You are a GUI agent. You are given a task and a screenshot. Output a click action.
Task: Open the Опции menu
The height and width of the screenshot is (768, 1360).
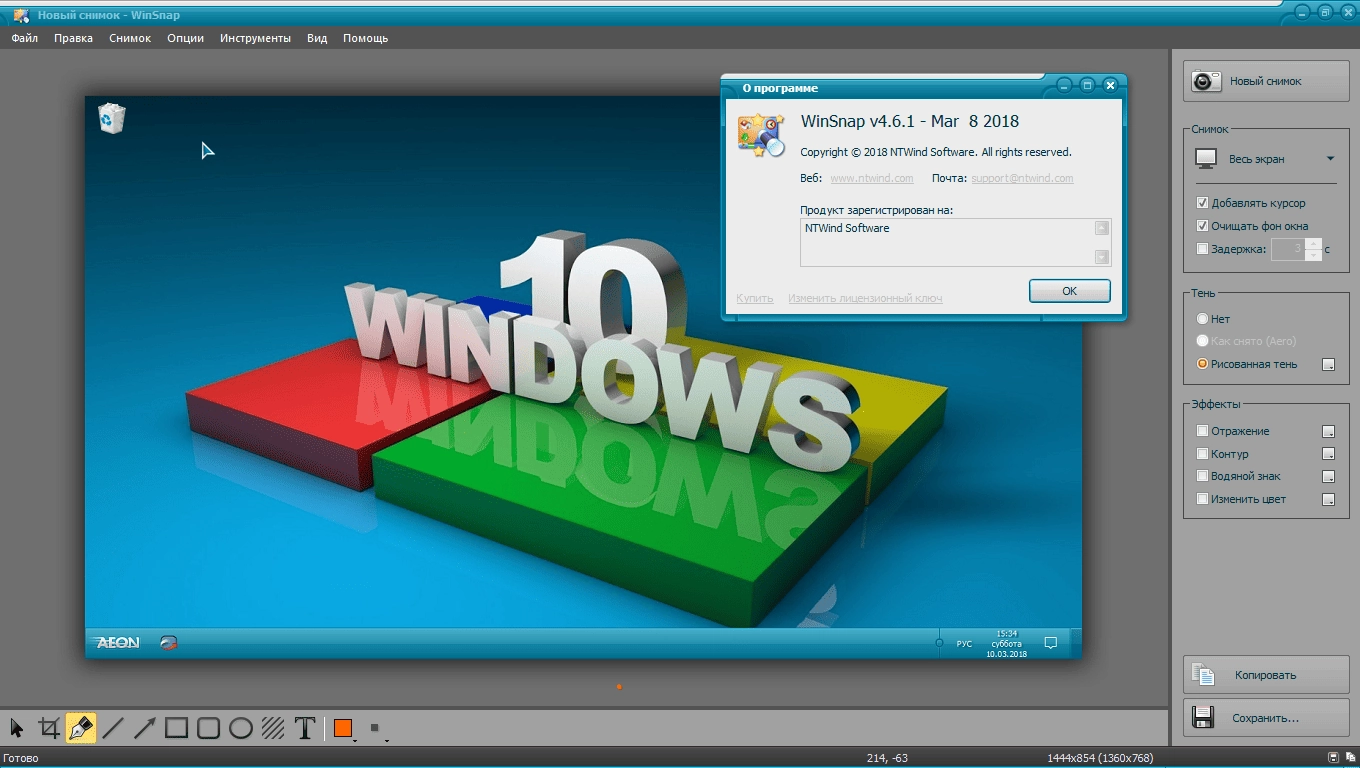click(185, 38)
